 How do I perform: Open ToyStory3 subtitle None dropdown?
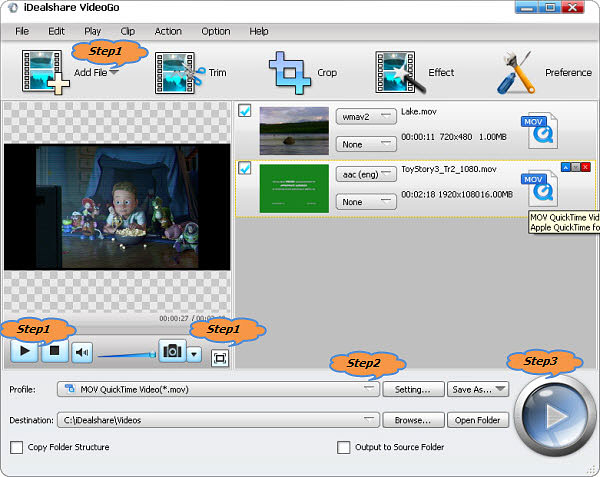[366, 202]
